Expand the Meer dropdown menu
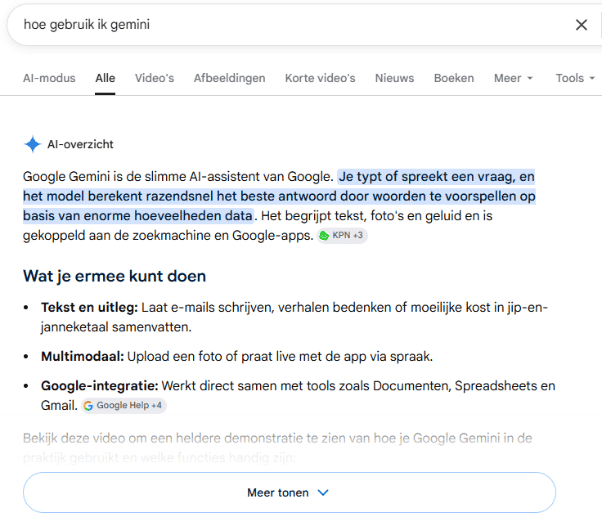 coord(513,78)
